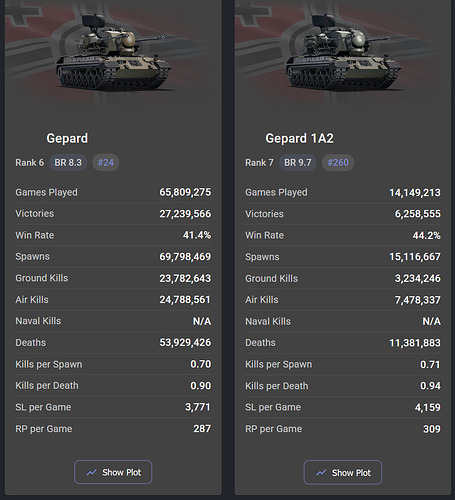455x500 pixels.
Task: Click Gepard's Games Played value 65,809,275
Action: (x=185, y=192)
